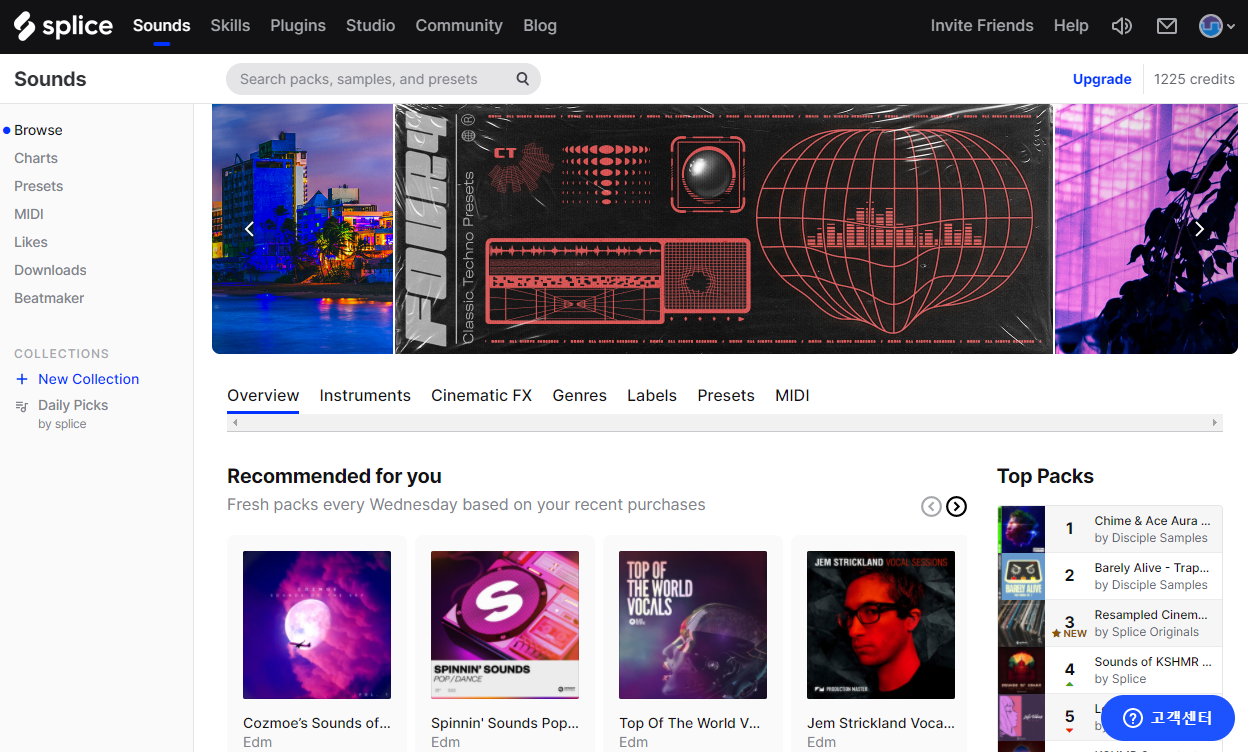Show next banner slide
The width and height of the screenshot is (1248, 752).
pos(1199,229)
